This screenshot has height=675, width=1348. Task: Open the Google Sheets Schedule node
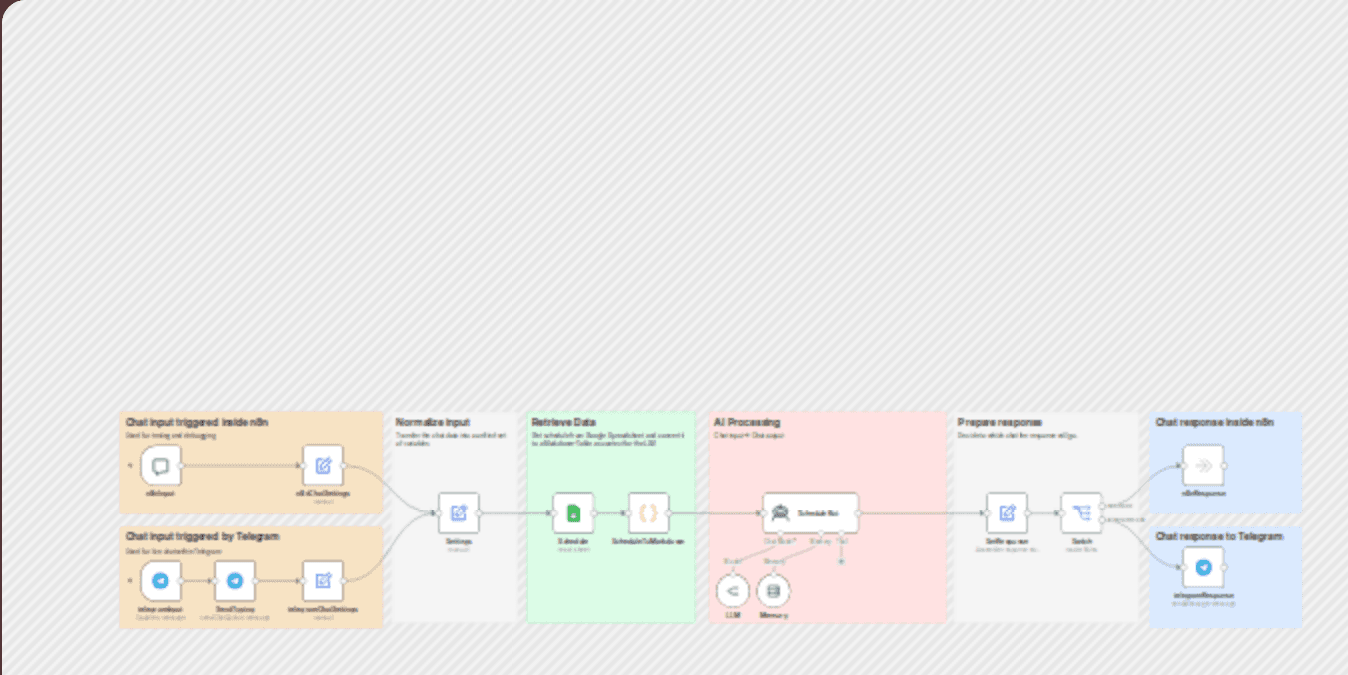pyautogui.click(x=573, y=513)
